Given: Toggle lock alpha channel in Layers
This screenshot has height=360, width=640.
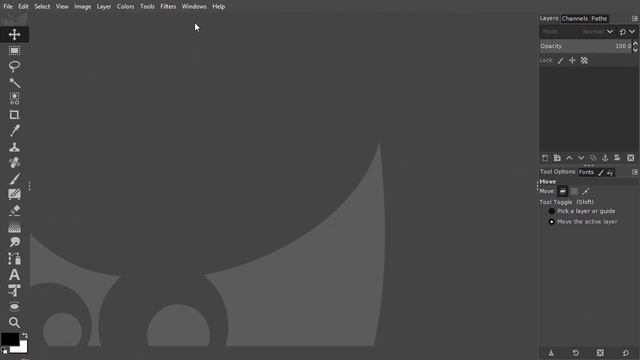Looking at the screenshot, I should point(584,60).
